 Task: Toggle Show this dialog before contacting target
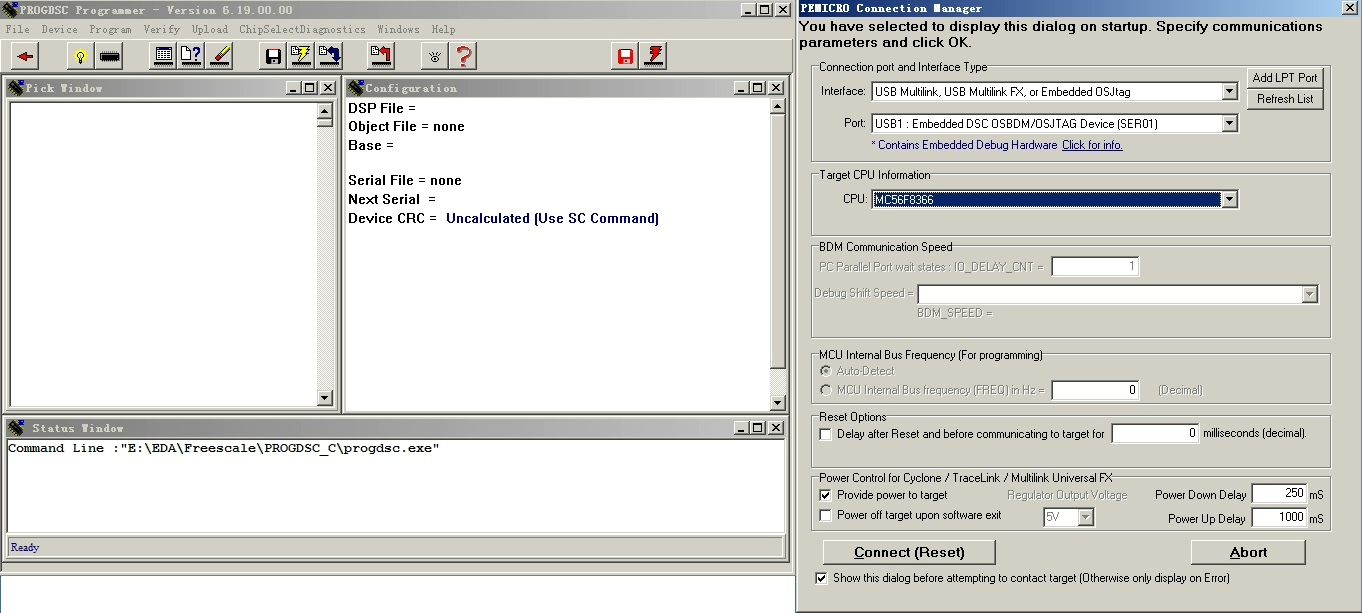[822, 578]
